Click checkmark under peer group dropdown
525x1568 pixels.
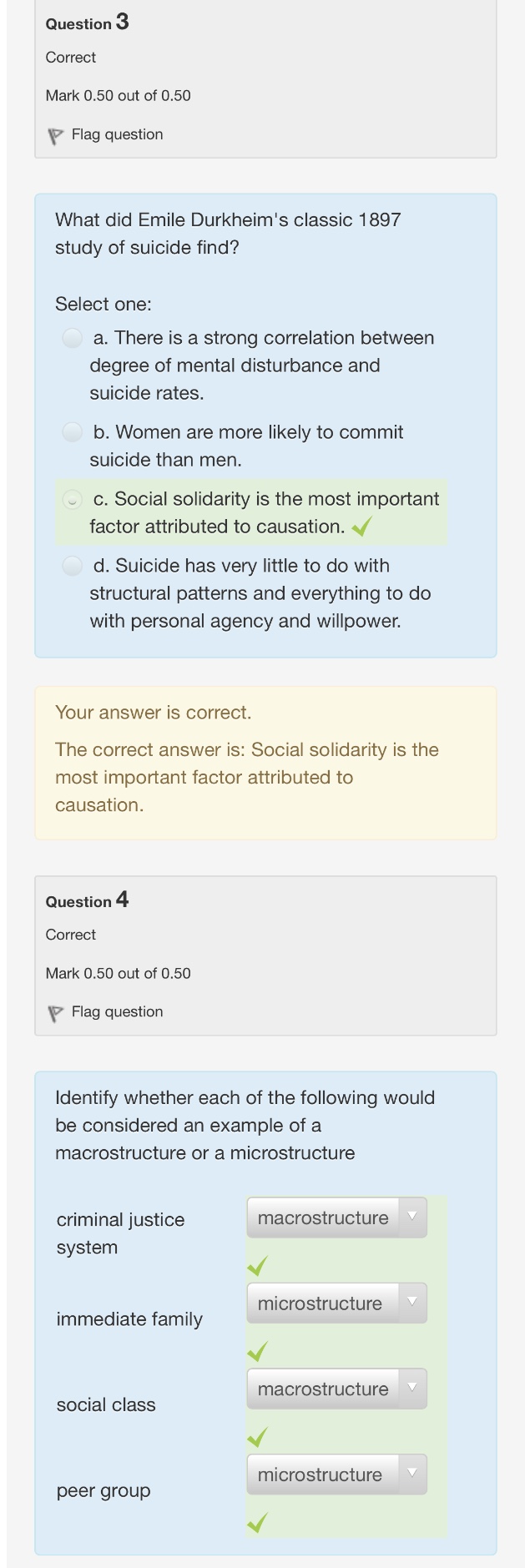257,1523
